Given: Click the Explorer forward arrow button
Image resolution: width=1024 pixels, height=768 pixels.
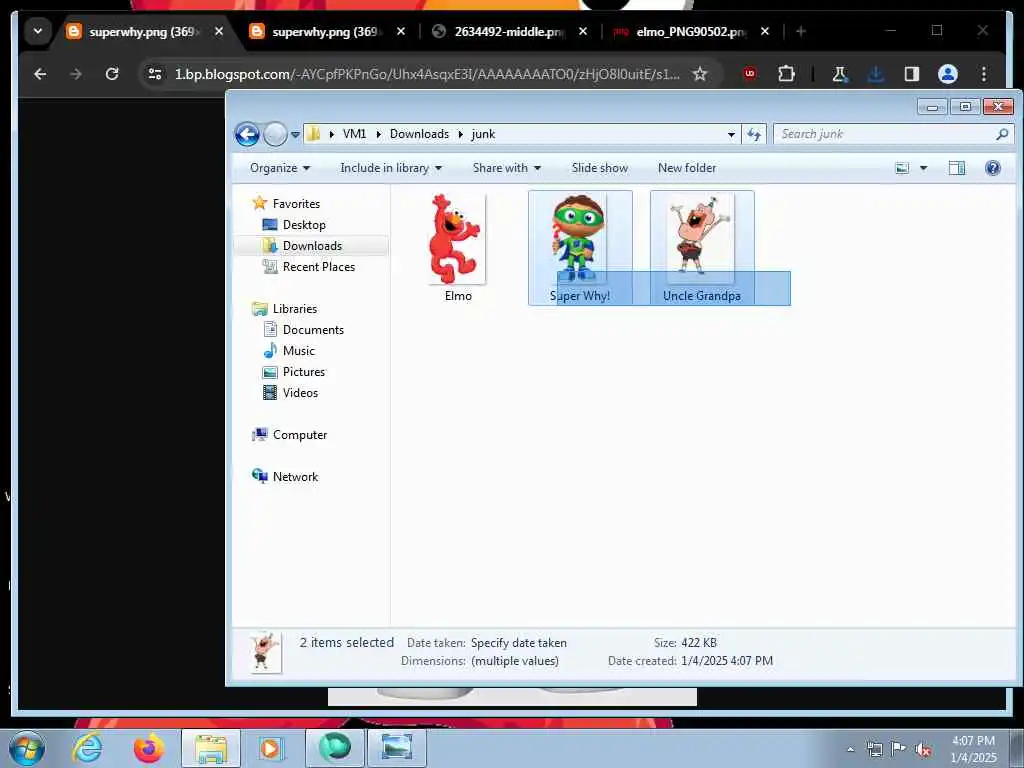Looking at the screenshot, I should tap(275, 135).
